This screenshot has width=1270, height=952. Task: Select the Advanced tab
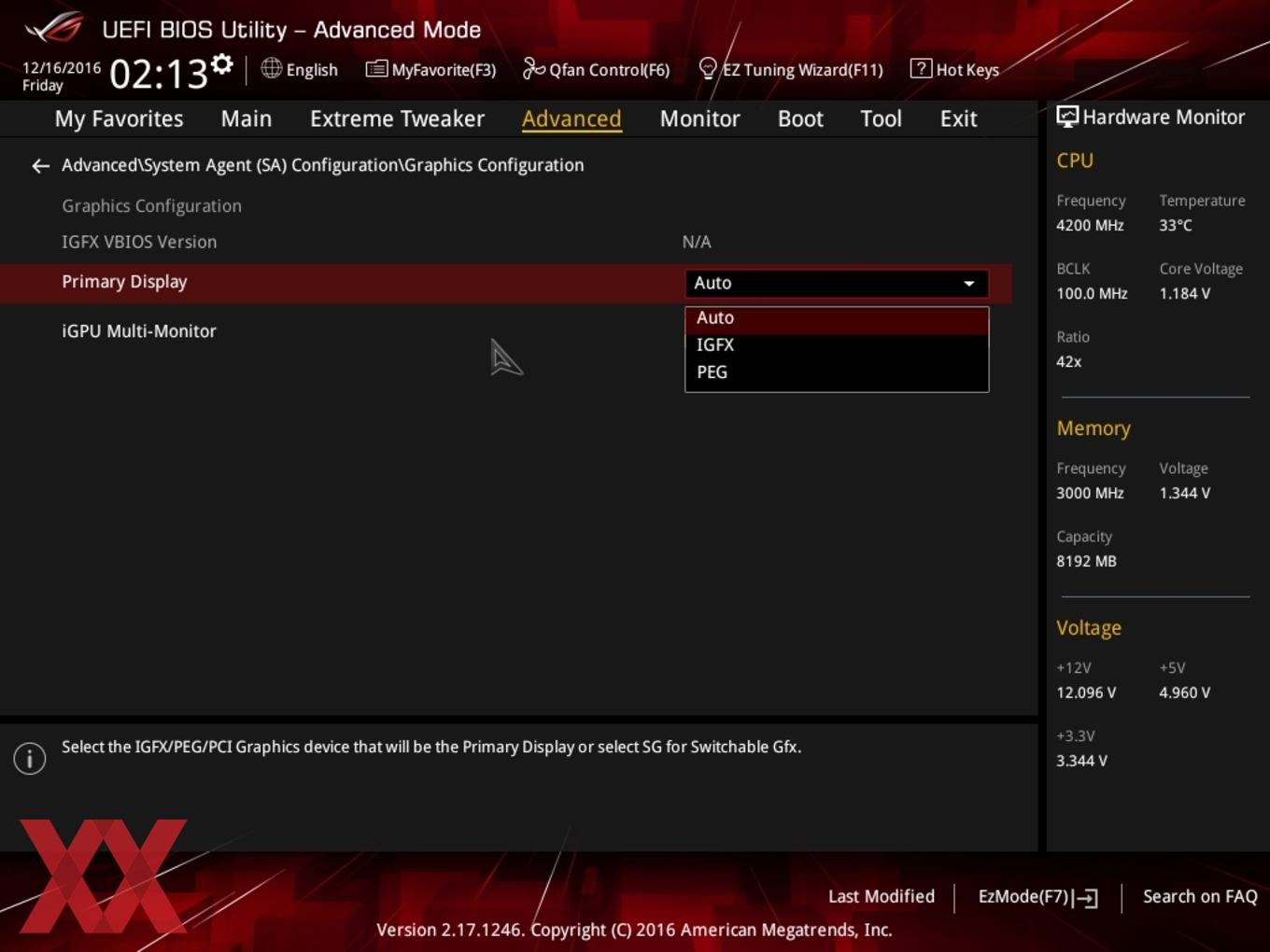click(x=571, y=119)
